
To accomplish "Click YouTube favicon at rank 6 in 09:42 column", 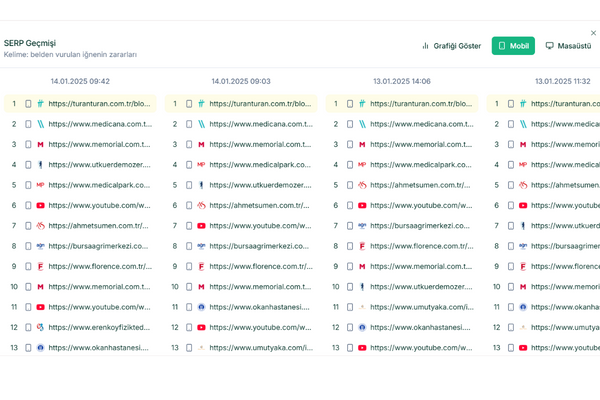I will point(40,206).
